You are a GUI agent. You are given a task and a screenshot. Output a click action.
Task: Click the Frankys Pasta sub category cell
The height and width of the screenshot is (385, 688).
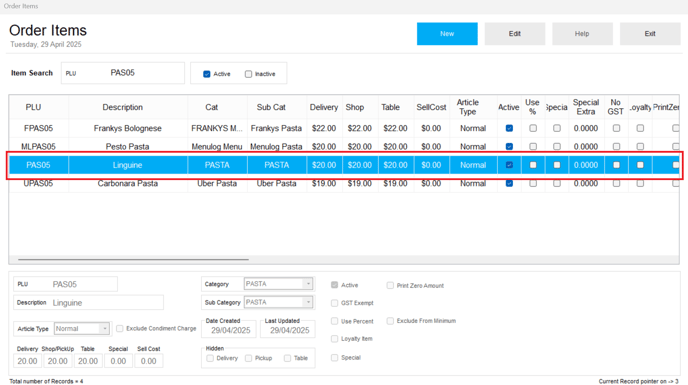point(276,128)
